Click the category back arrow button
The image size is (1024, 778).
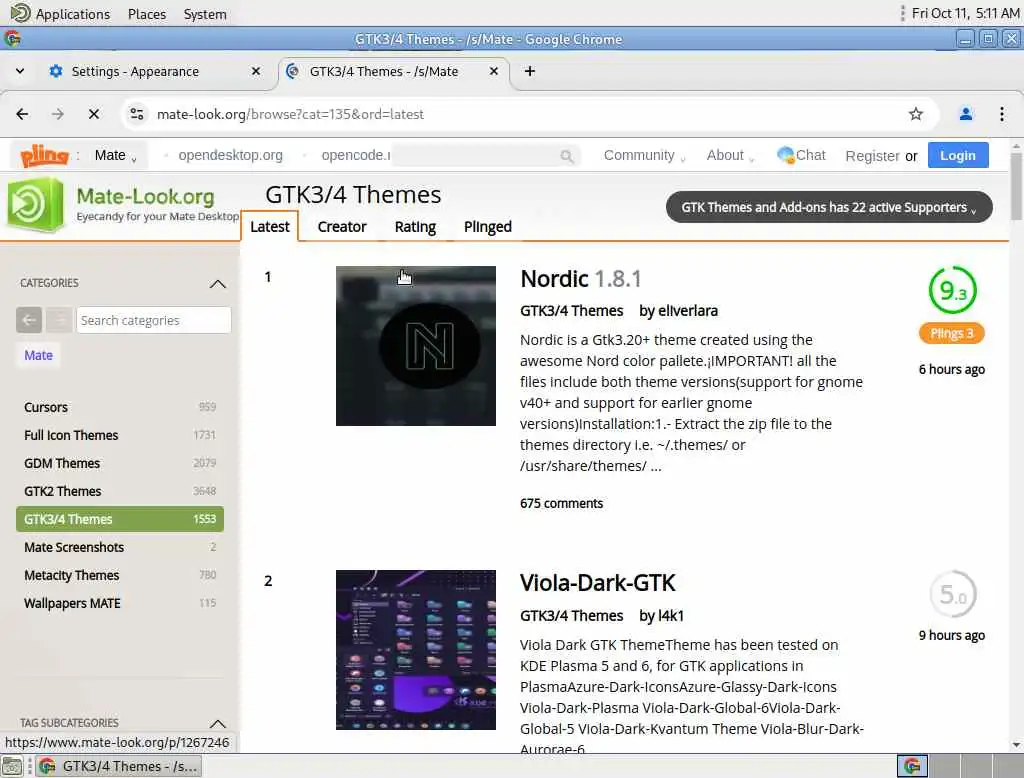pos(29,320)
